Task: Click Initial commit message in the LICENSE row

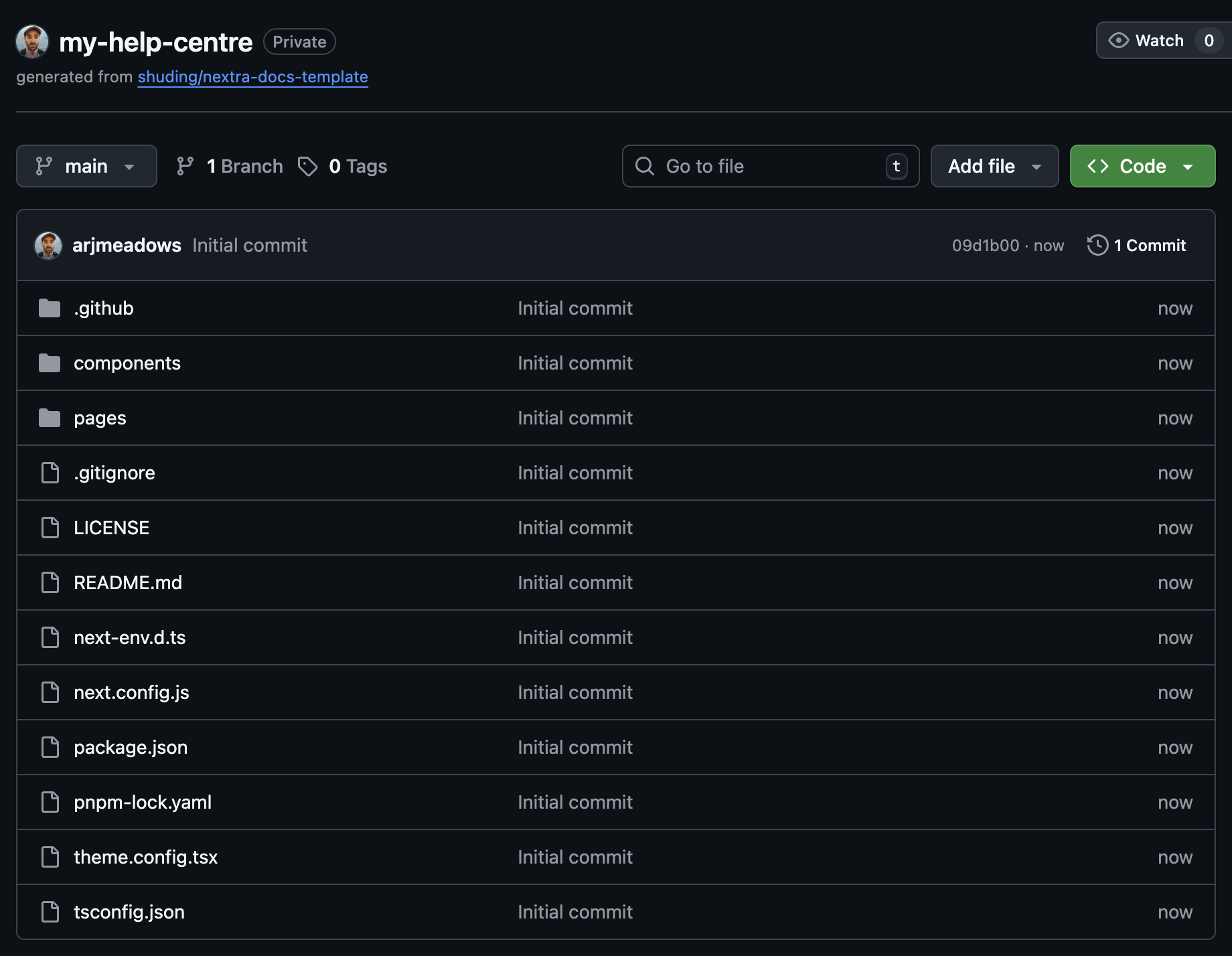Action: point(575,528)
